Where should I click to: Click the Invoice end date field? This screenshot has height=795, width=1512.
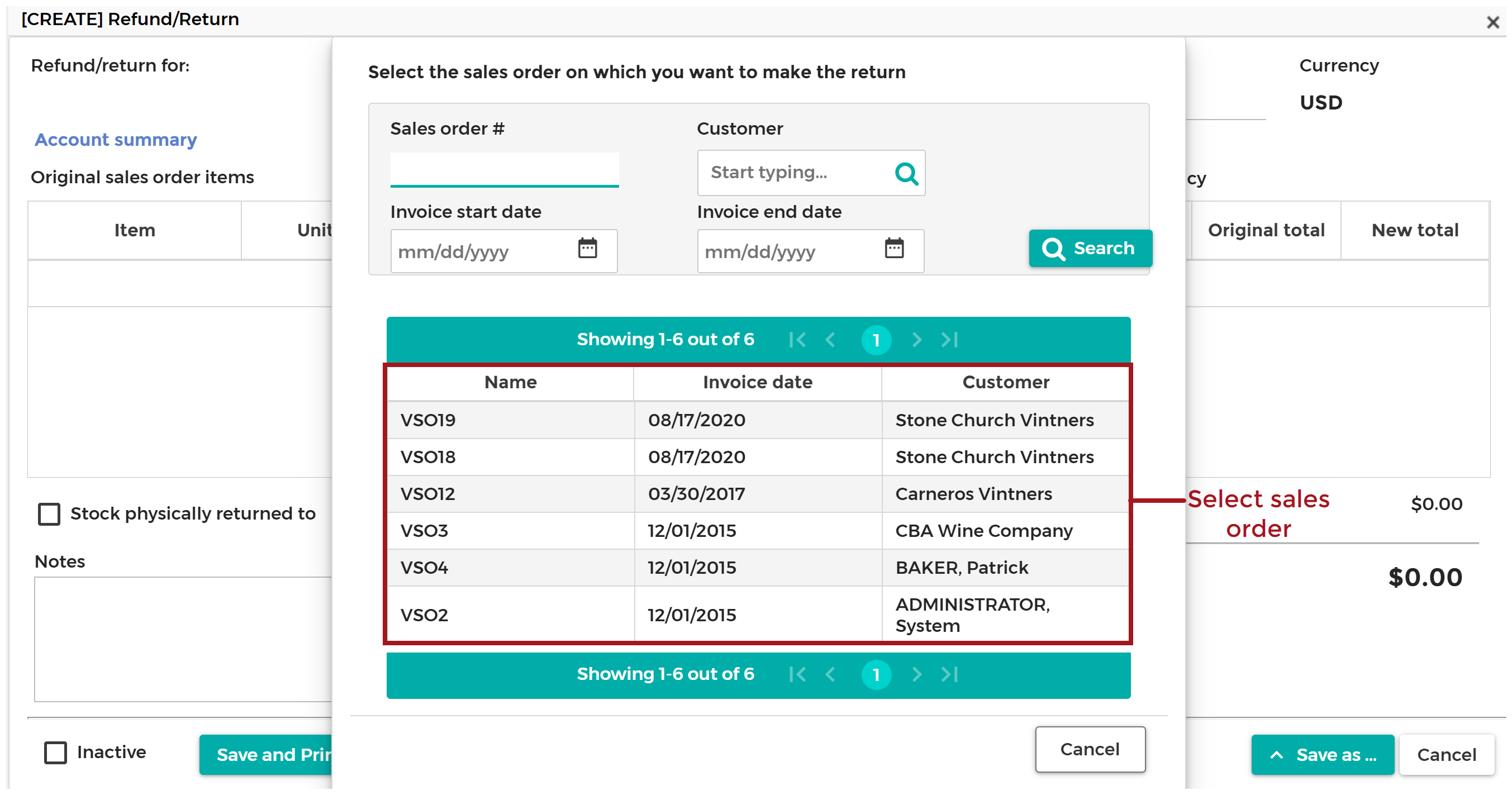(x=811, y=251)
